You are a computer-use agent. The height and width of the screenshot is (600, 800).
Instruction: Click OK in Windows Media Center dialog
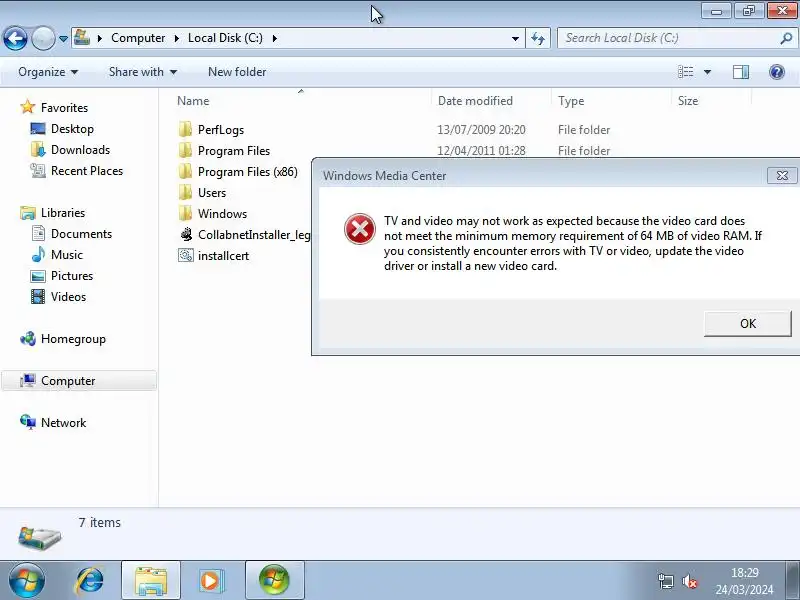pos(747,323)
